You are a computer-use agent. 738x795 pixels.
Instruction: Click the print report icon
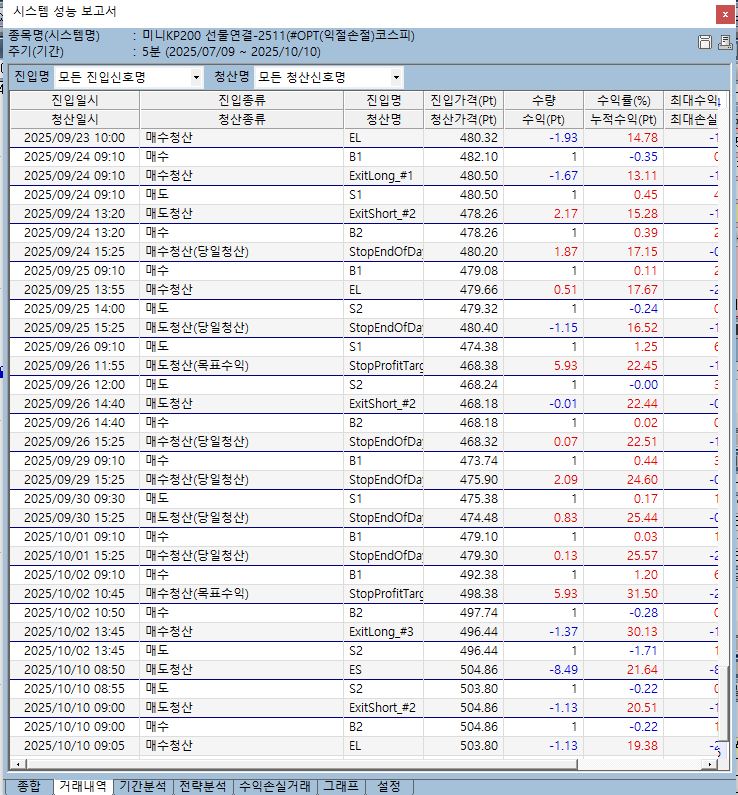(x=724, y=42)
